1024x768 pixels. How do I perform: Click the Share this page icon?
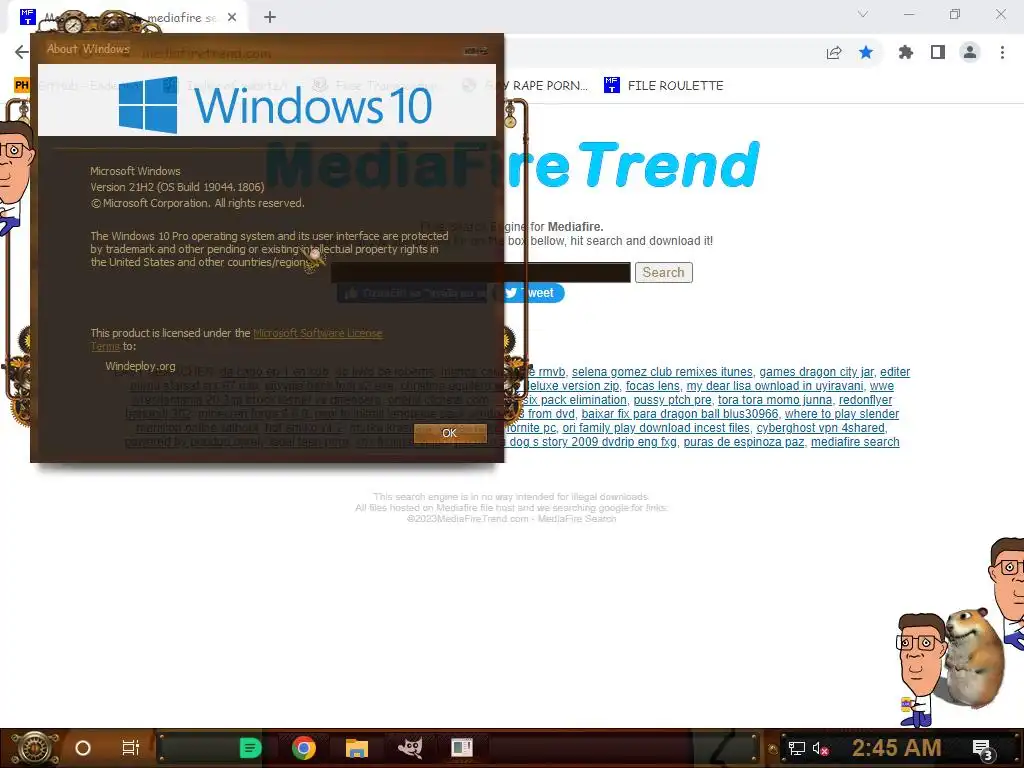pyautogui.click(x=834, y=52)
